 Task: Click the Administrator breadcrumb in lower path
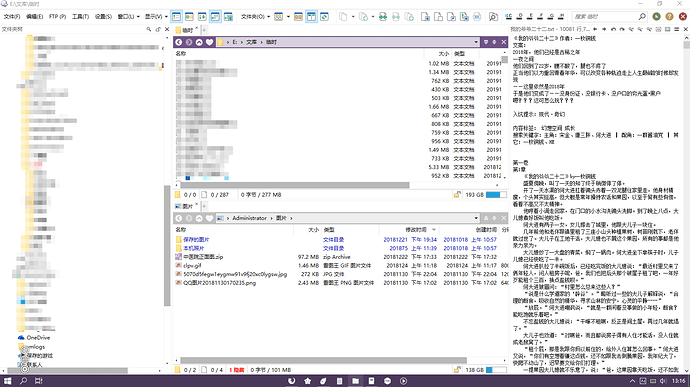point(250,218)
